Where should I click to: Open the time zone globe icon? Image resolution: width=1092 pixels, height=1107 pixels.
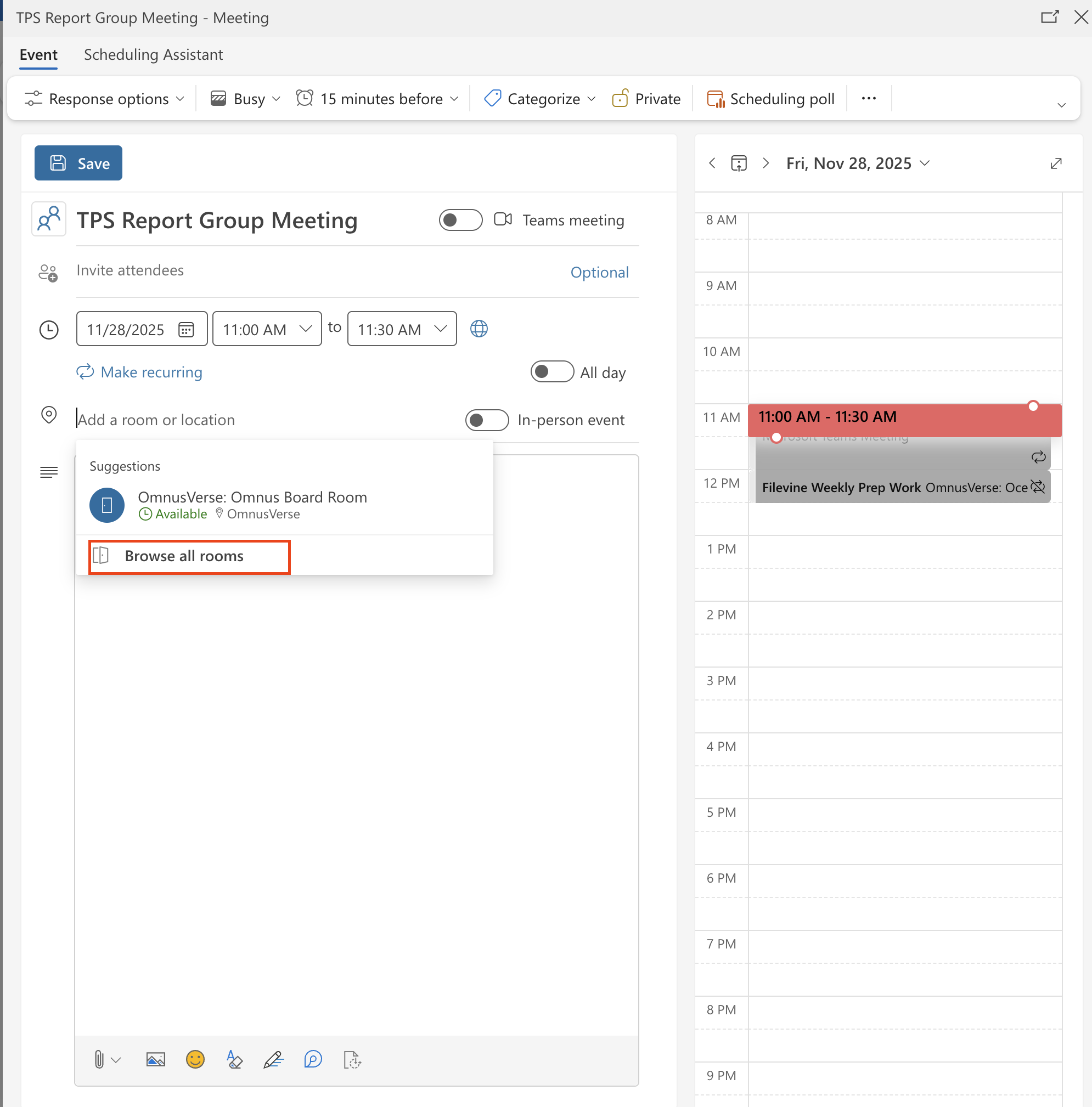coord(479,329)
